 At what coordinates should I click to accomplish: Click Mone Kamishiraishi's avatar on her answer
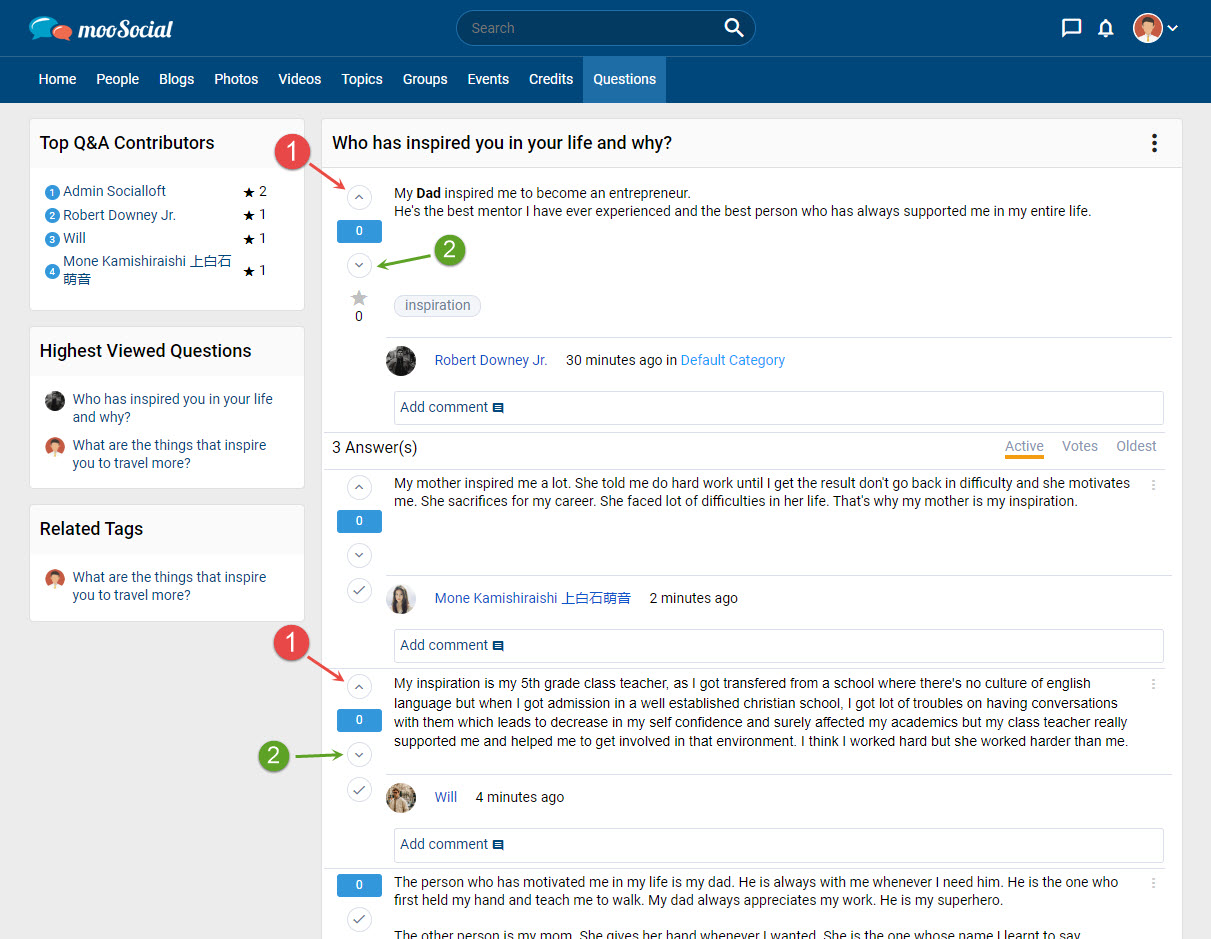coord(401,599)
